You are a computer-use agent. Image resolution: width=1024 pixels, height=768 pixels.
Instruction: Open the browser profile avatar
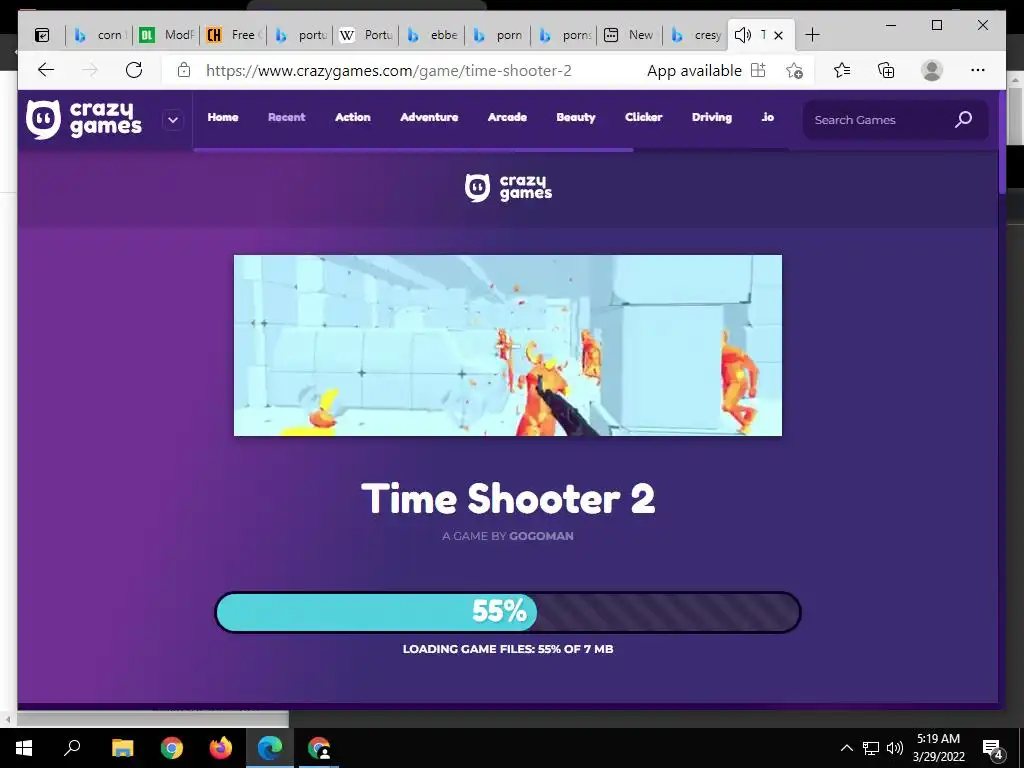pyautogui.click(x=931, y=70)
